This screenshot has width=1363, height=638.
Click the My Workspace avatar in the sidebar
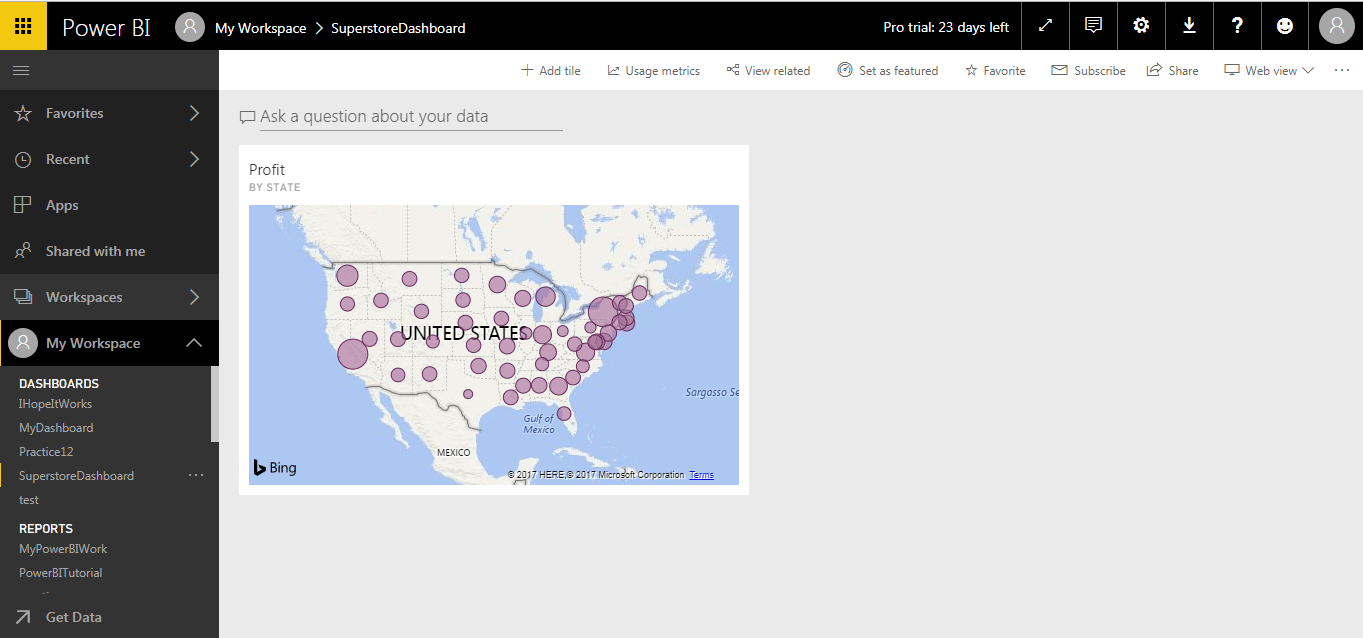23,343
